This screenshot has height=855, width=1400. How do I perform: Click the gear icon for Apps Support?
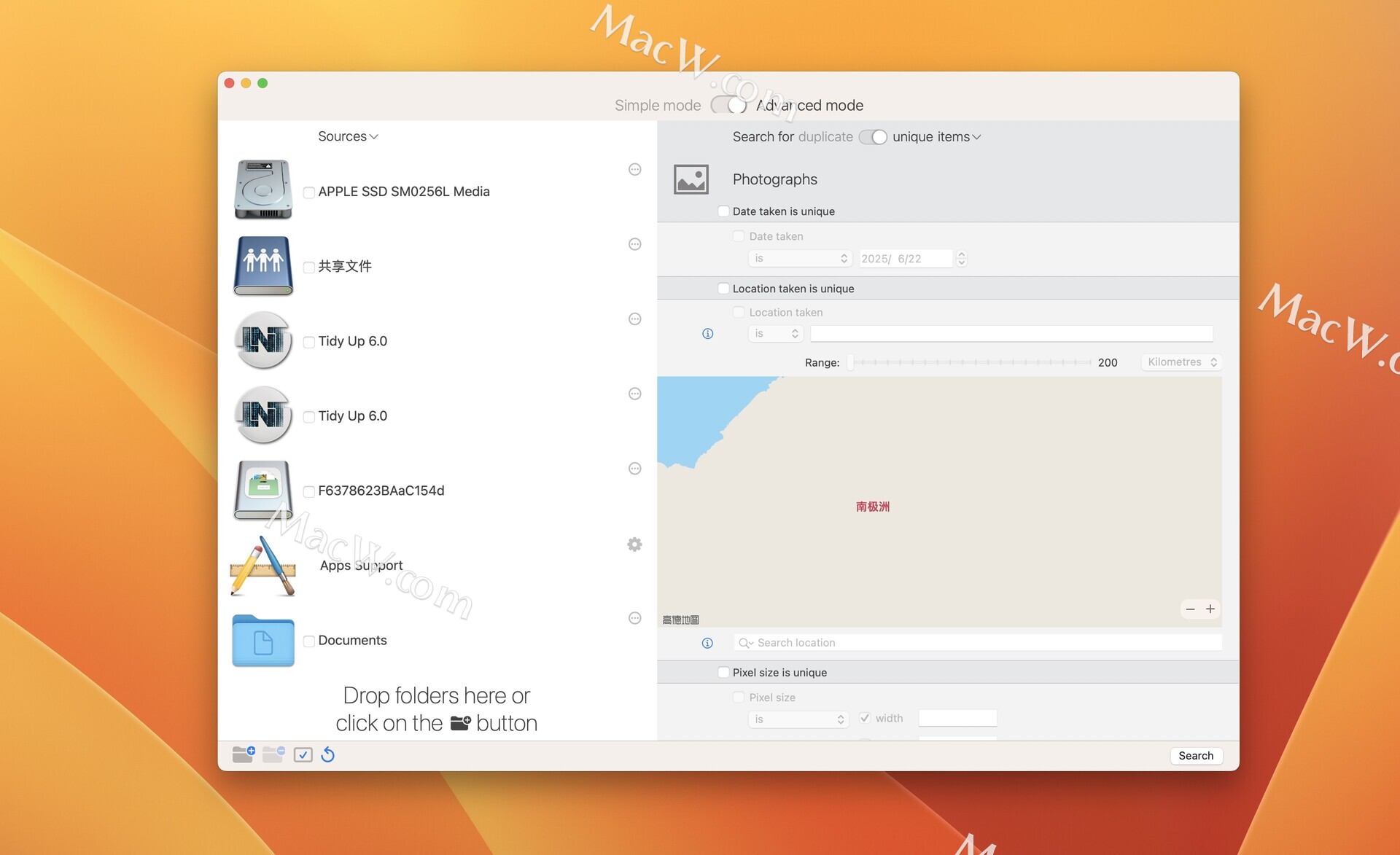pyautogui.click(x=634, y=544)
